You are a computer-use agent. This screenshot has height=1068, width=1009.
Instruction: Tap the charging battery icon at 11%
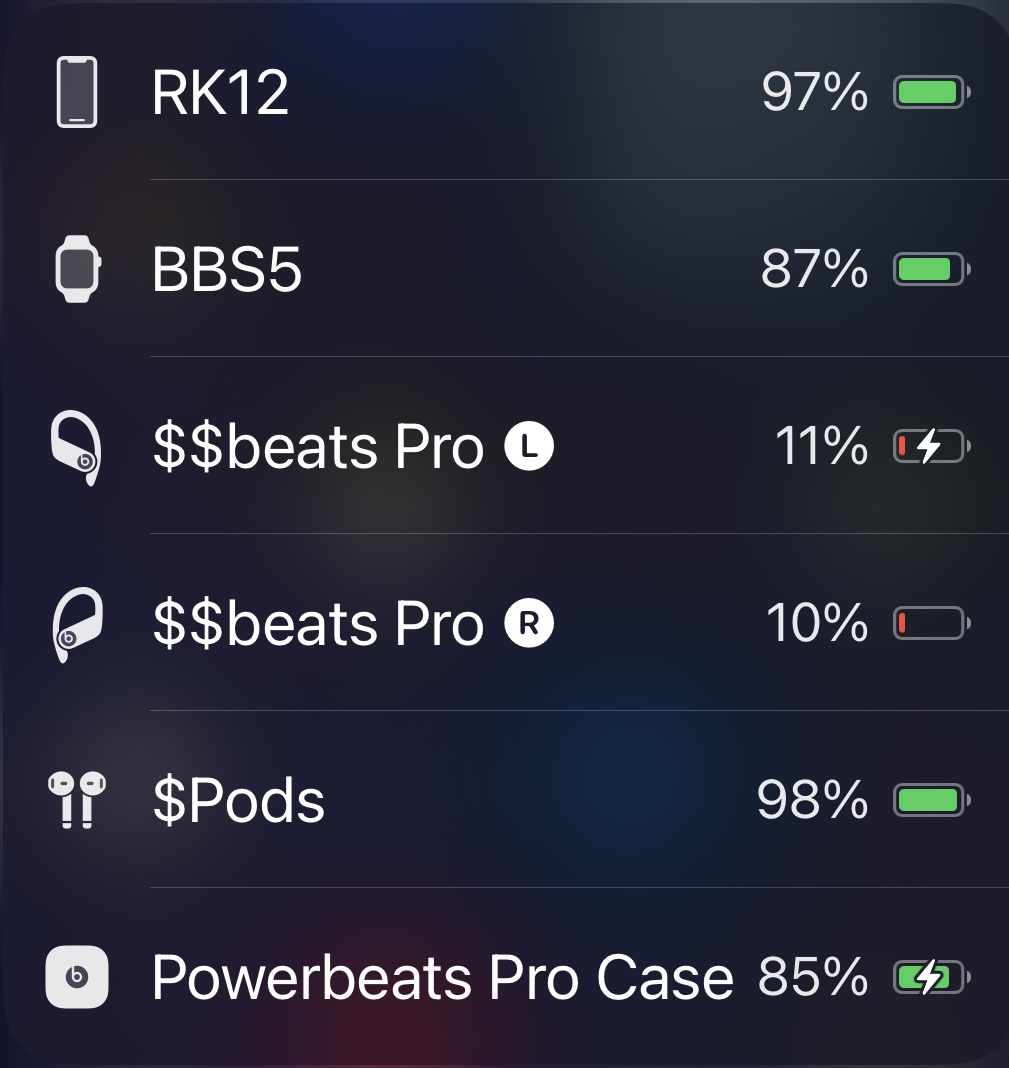pos(931,446)
